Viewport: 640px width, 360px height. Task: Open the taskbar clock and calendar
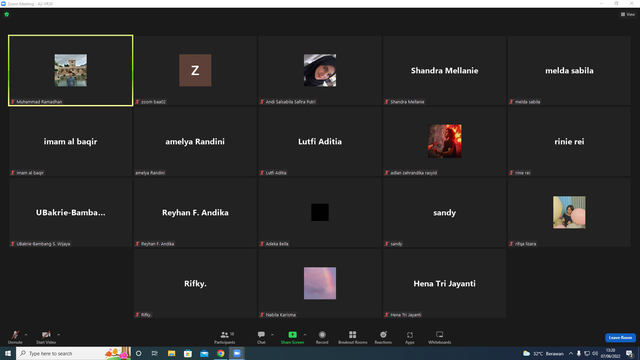point(611,353)
